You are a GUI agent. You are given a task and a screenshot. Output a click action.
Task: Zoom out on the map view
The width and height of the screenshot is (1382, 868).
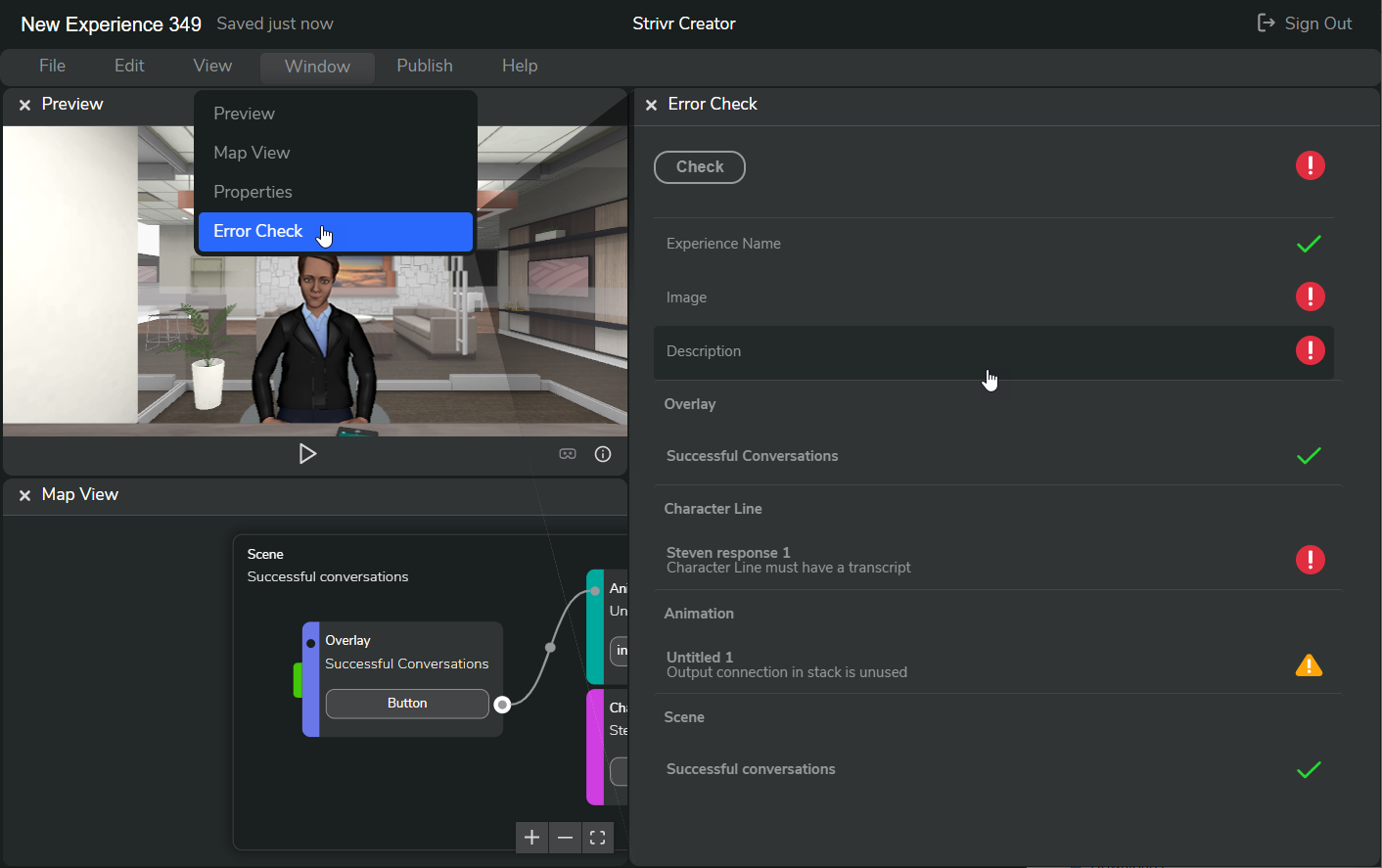[x=565, y=838]
